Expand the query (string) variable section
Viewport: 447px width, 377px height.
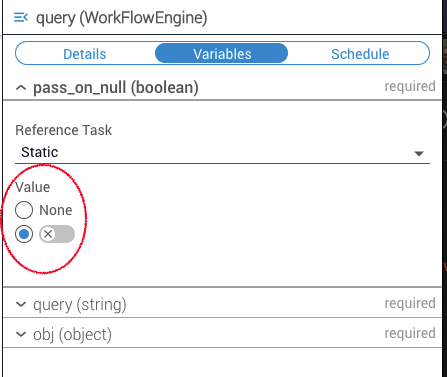222,303
